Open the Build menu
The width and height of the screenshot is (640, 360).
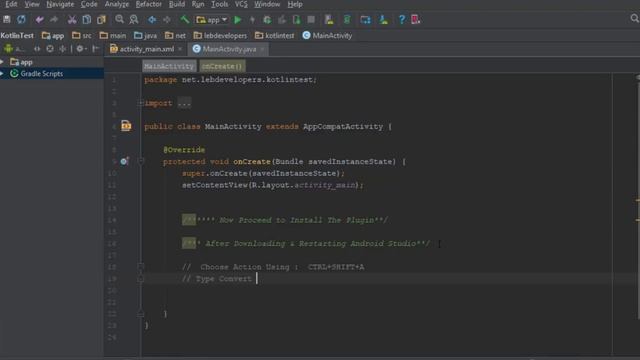[x=177, y=4]
